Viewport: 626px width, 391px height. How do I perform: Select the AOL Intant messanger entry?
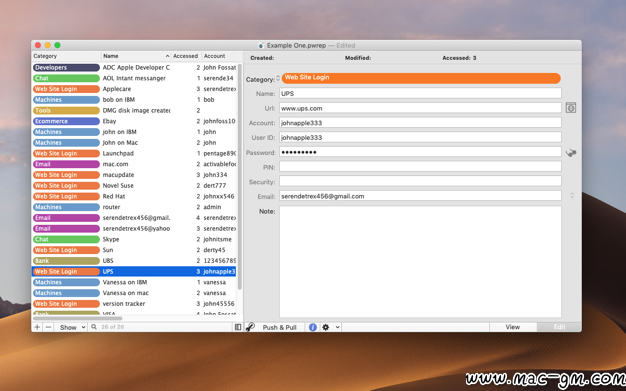click(x=134, y=78)
